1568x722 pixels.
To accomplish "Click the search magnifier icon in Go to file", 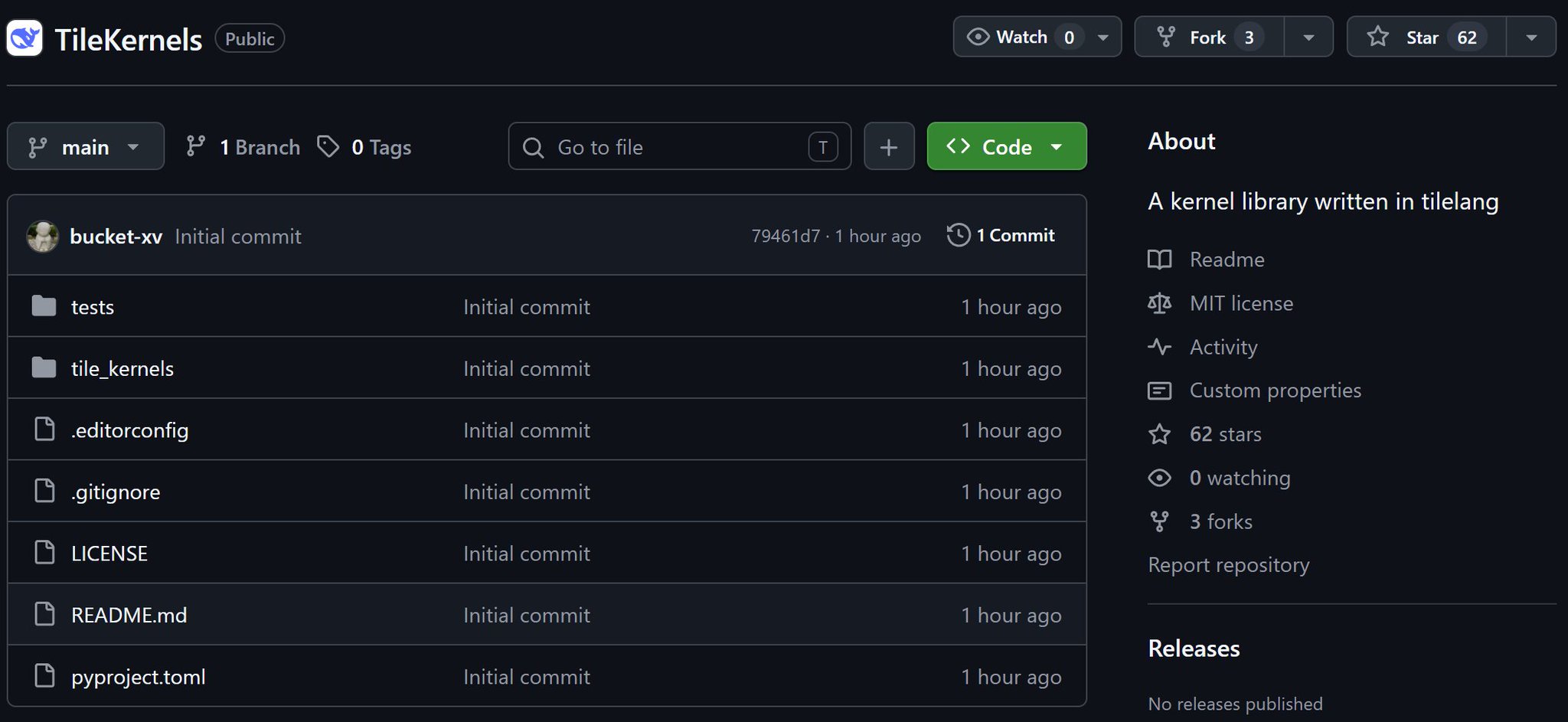I will pos(533,147).
